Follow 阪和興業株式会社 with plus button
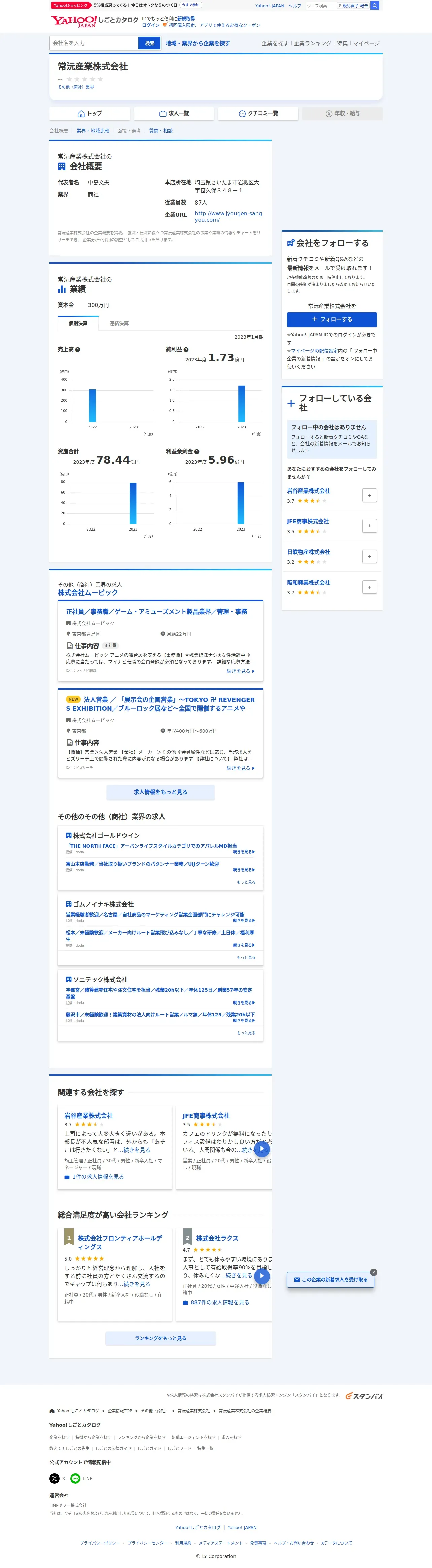 (369, 587)
